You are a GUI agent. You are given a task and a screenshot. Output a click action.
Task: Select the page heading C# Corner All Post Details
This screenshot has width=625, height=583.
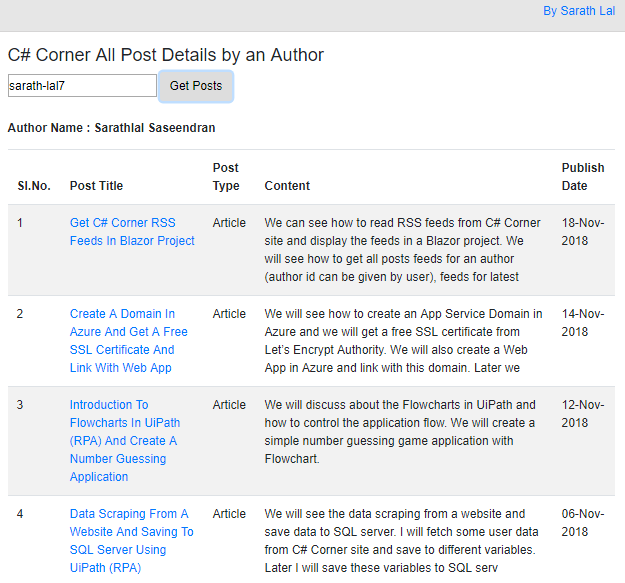point(165,55)
